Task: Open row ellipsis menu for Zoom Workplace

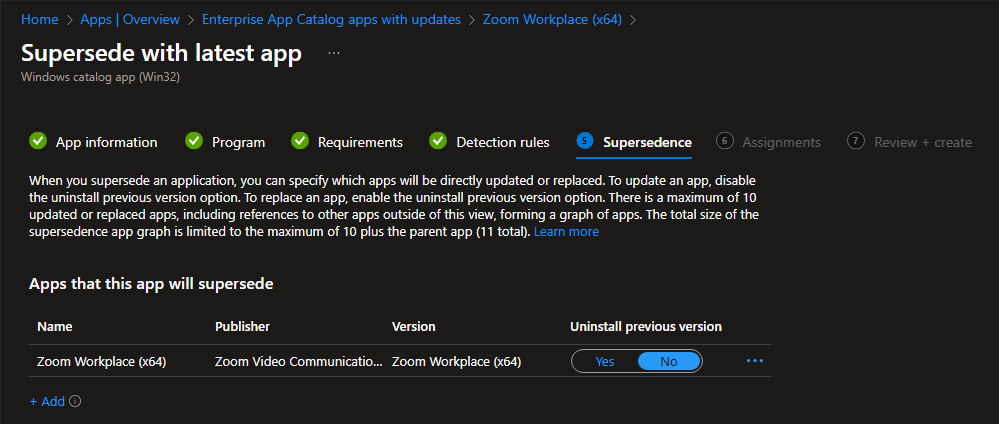Action: coord(755,361)
